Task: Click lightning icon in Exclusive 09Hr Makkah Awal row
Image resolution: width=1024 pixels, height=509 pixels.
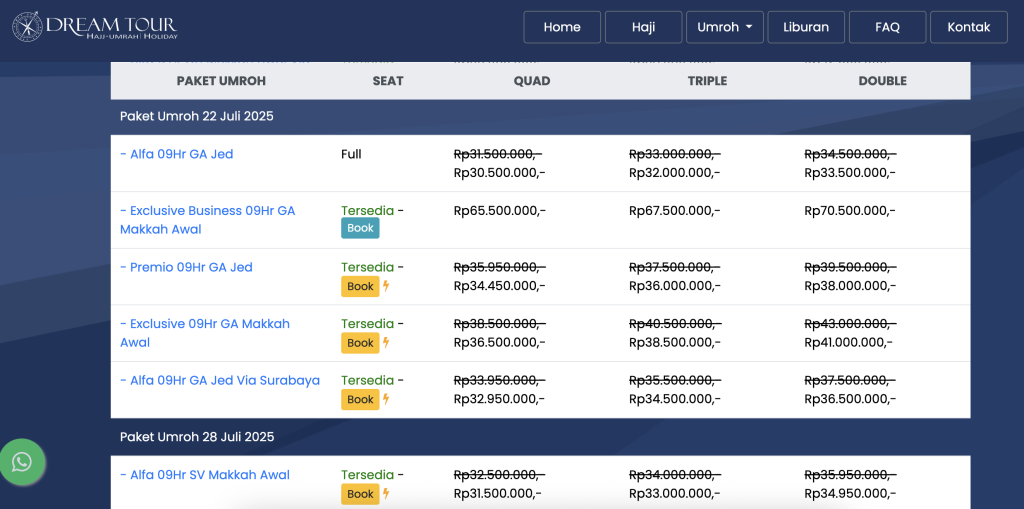Action: [386, 342]
